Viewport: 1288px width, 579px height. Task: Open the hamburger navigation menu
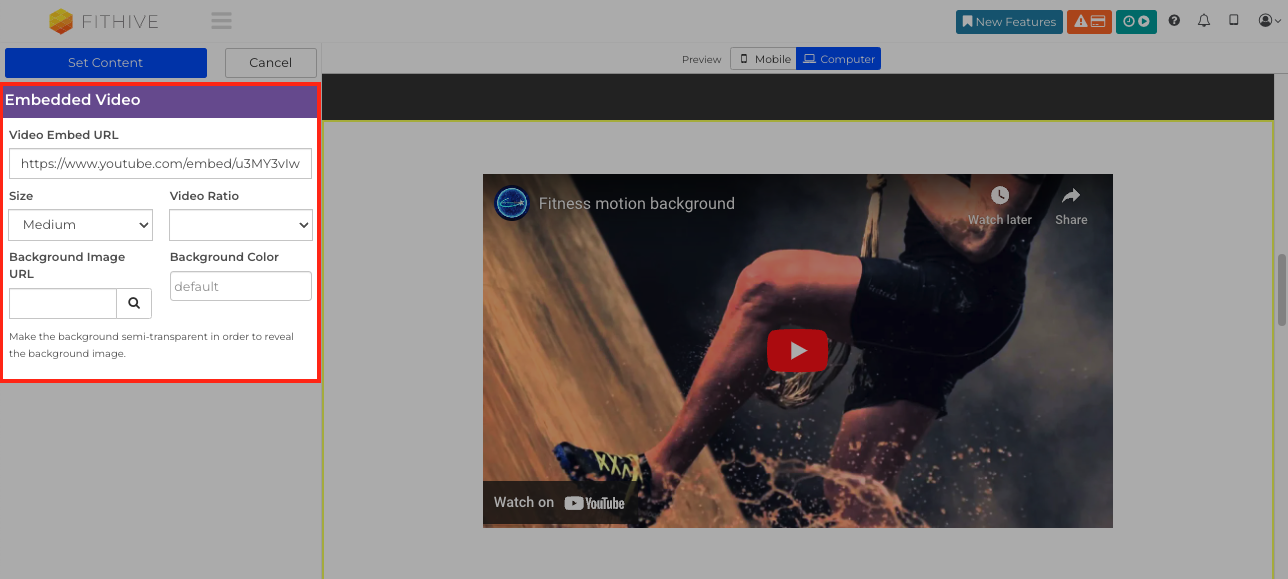222,21
